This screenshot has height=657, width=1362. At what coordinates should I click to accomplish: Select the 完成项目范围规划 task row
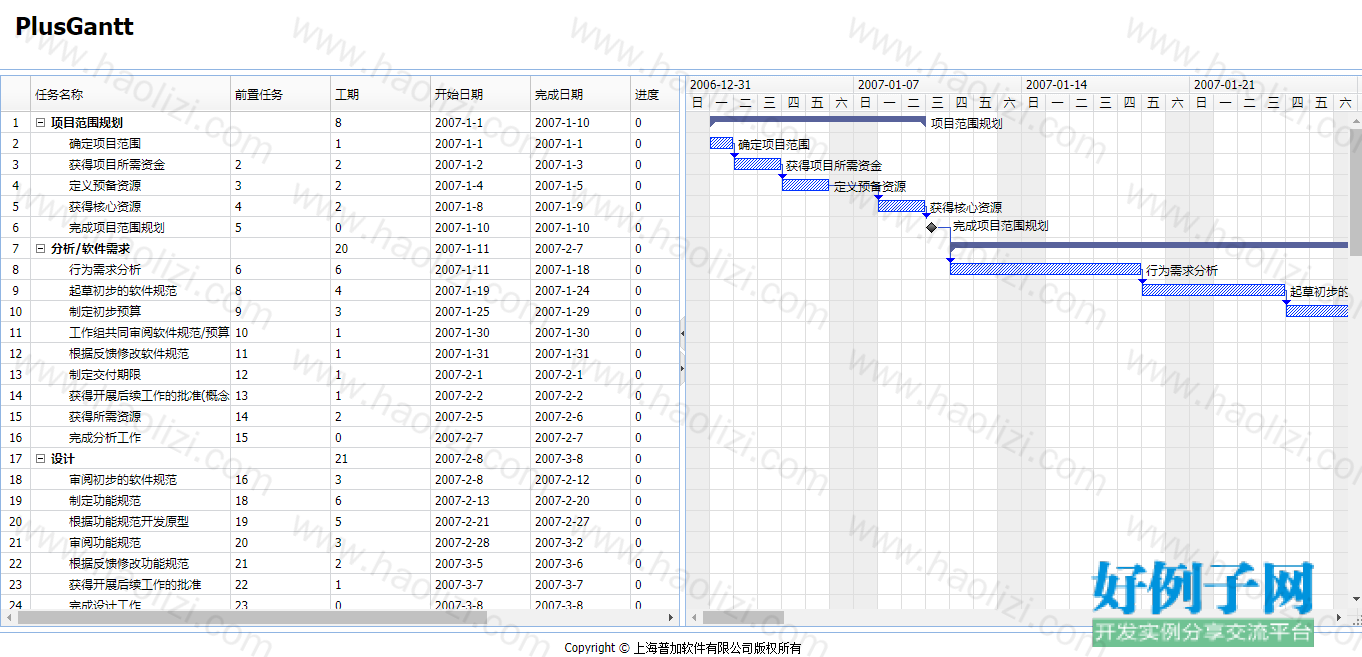click(x=340, y=227)
